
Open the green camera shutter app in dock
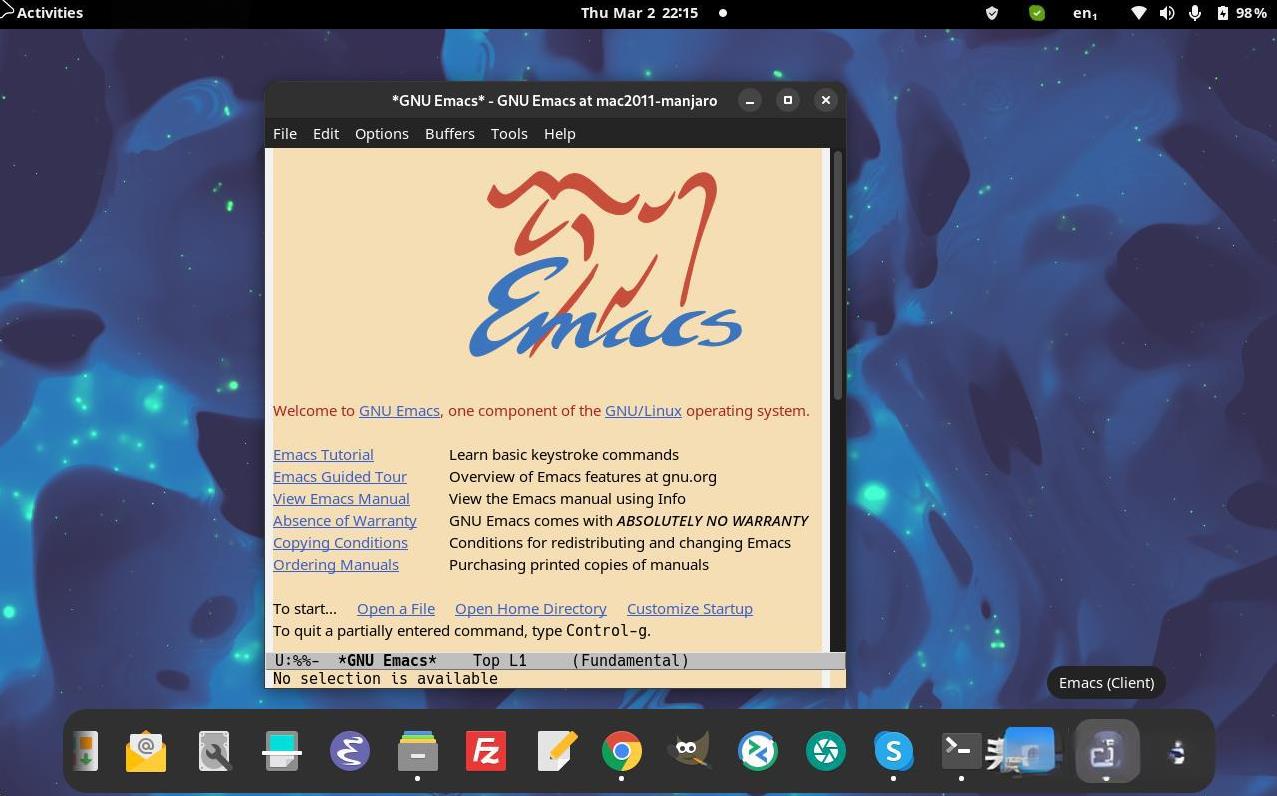point(826,751)
